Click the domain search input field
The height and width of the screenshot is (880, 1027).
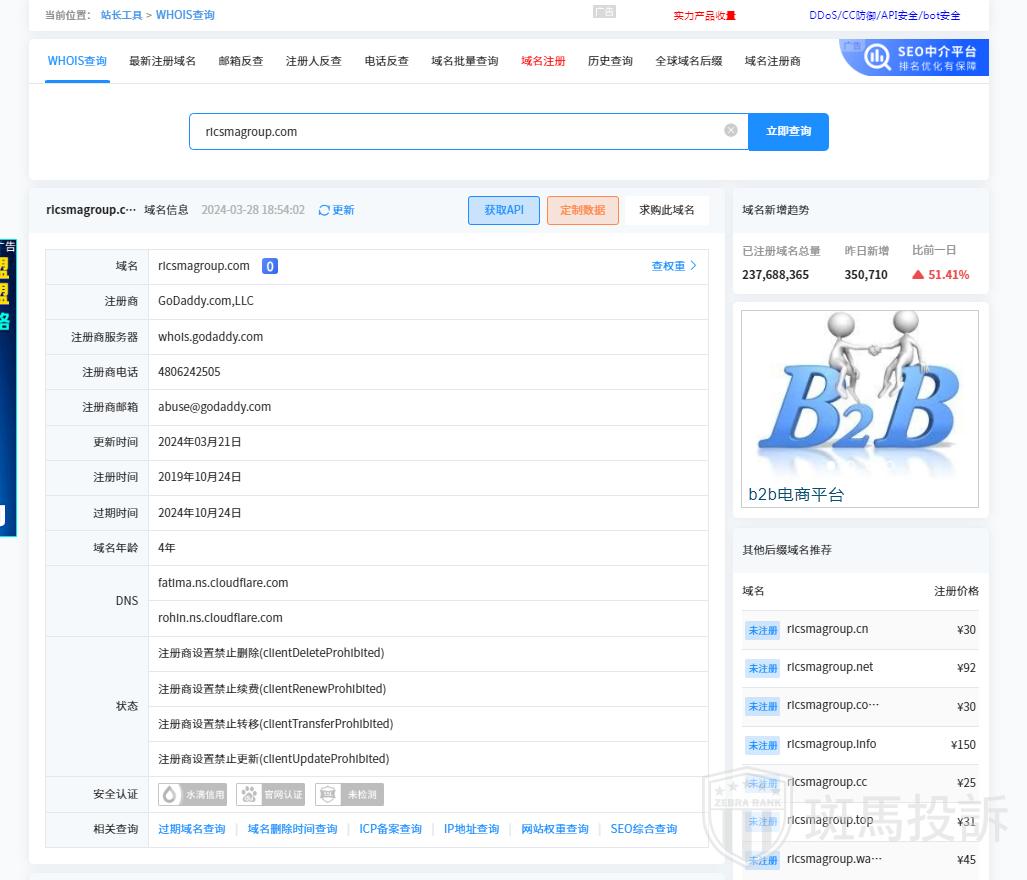(x=455, y=131)
